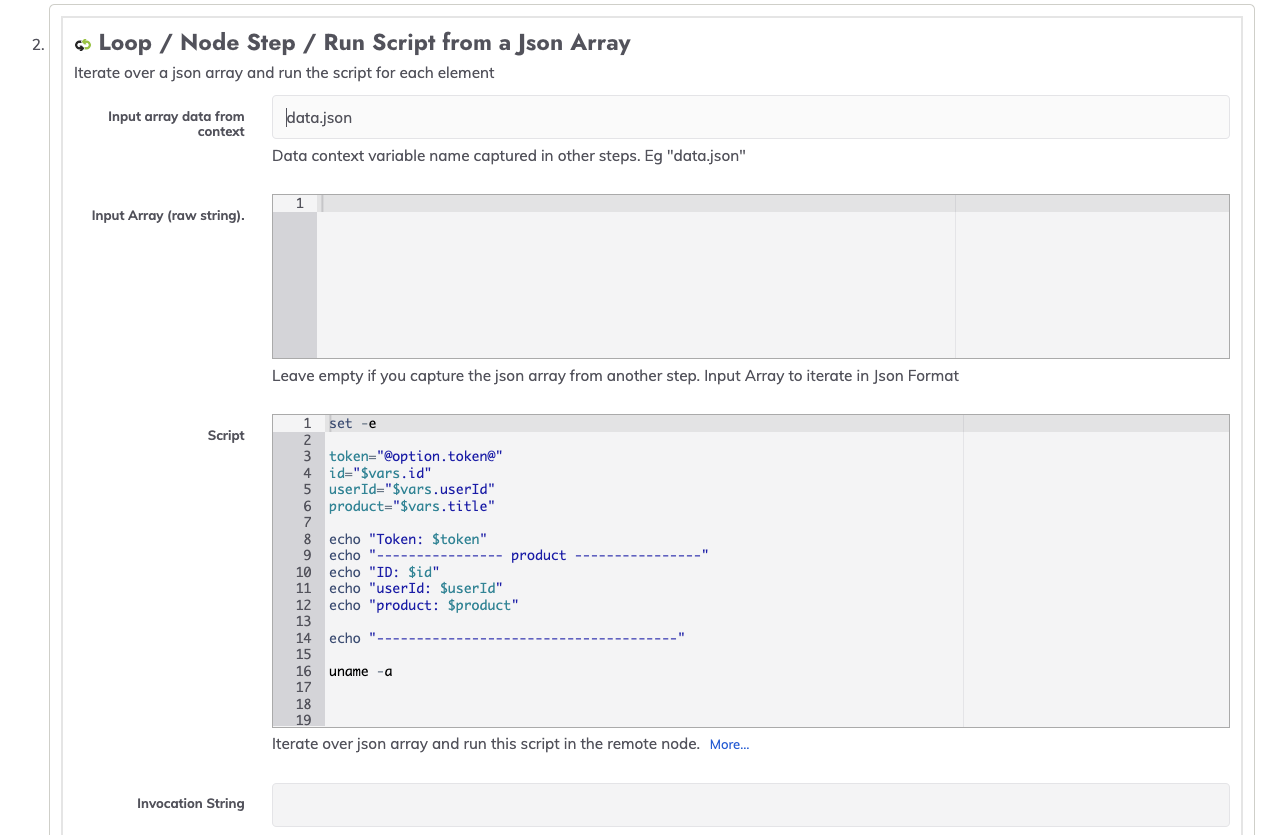This screenshot has height=835, width=1269.
Task: Click the 'Invocation String' label
Action: tap(191, 804)
